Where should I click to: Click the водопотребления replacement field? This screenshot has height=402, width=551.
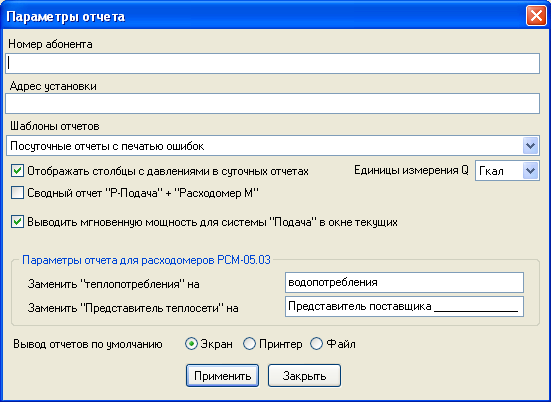pyautogui.click(x=404, y=282)
